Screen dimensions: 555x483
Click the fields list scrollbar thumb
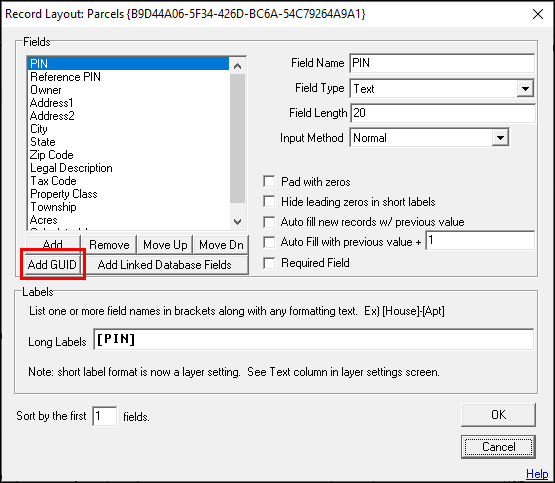(238, 138)
